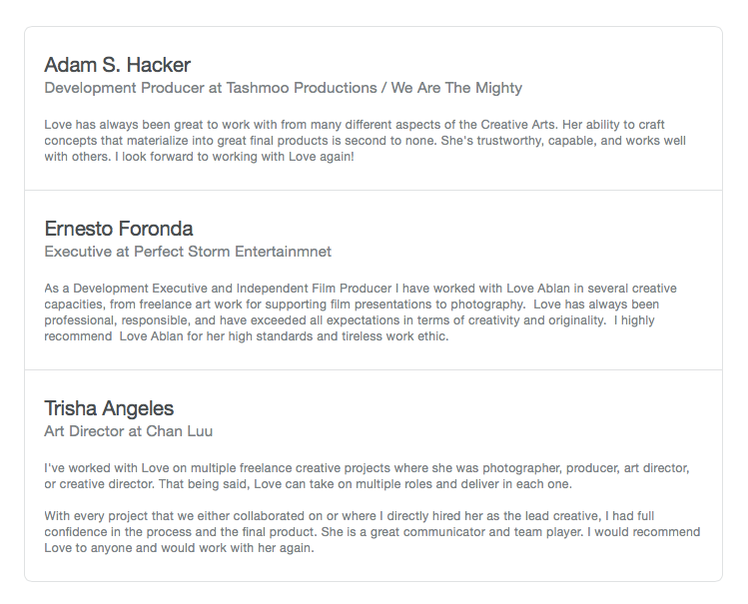
Task: Click 'Perfect Storm Entertainmnet' company text
Action: 233,251
